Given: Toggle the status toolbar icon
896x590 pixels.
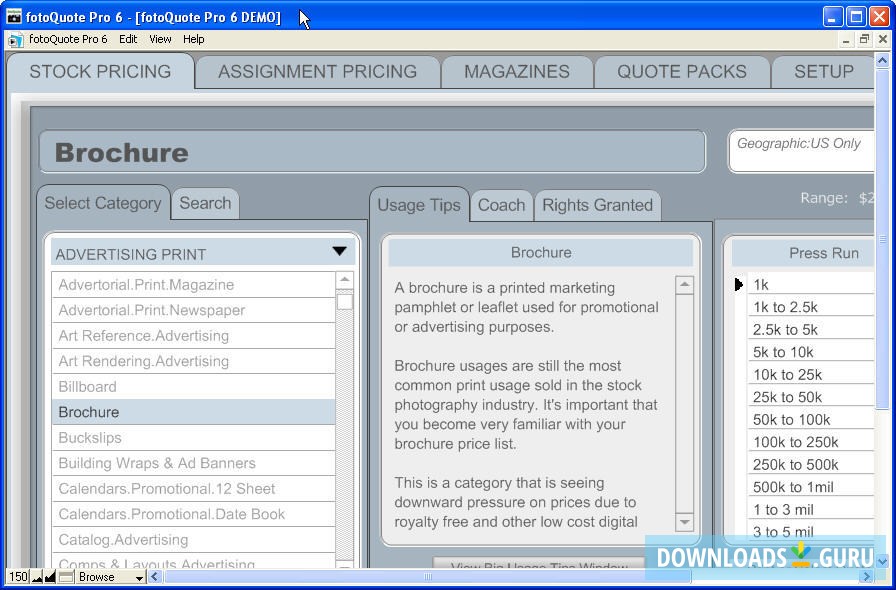Looking at the screenshot, I should (x=66, y=576).
